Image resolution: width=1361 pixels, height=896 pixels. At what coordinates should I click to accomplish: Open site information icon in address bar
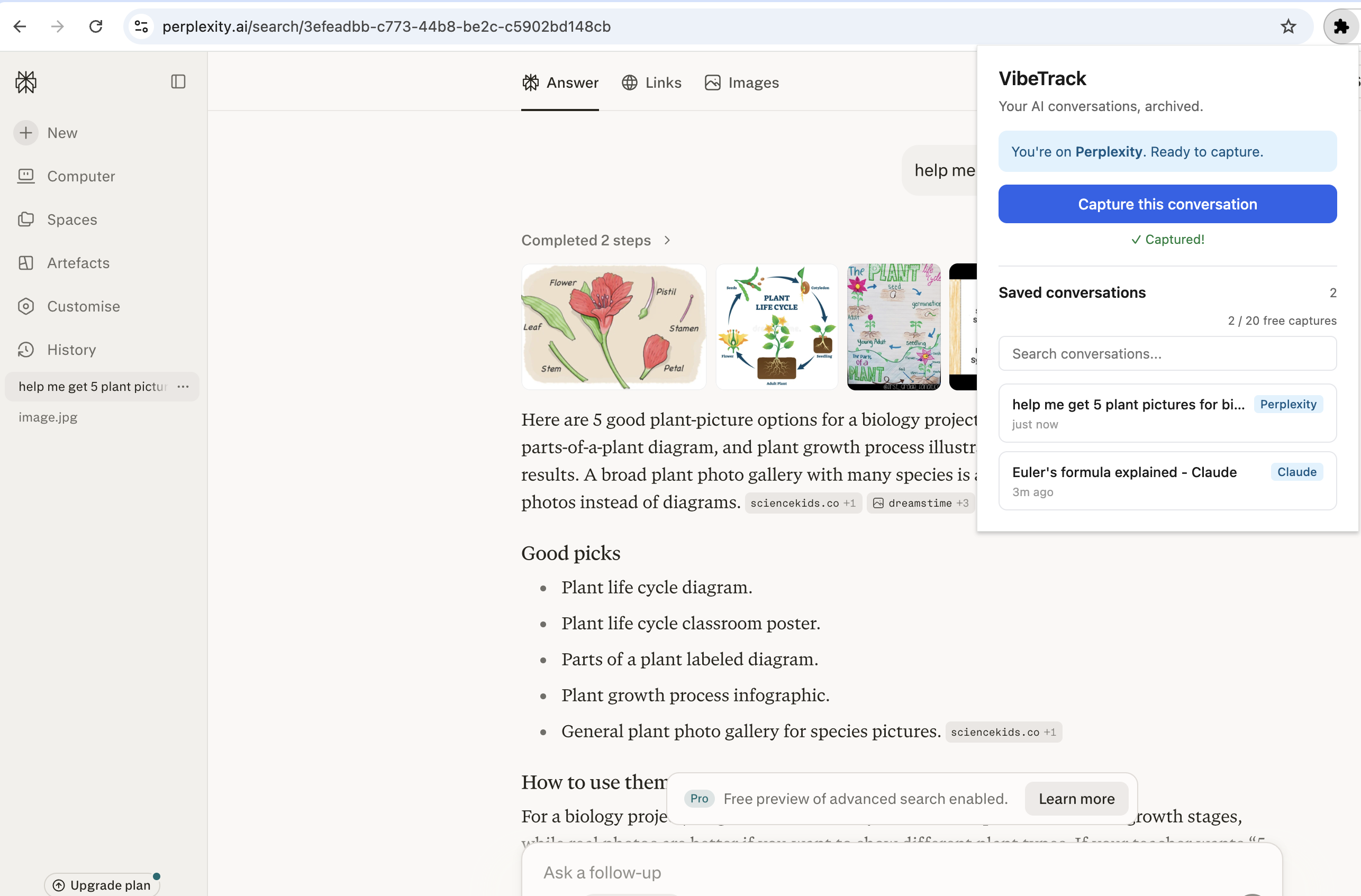pyautogui.click(x=141, y=26)
